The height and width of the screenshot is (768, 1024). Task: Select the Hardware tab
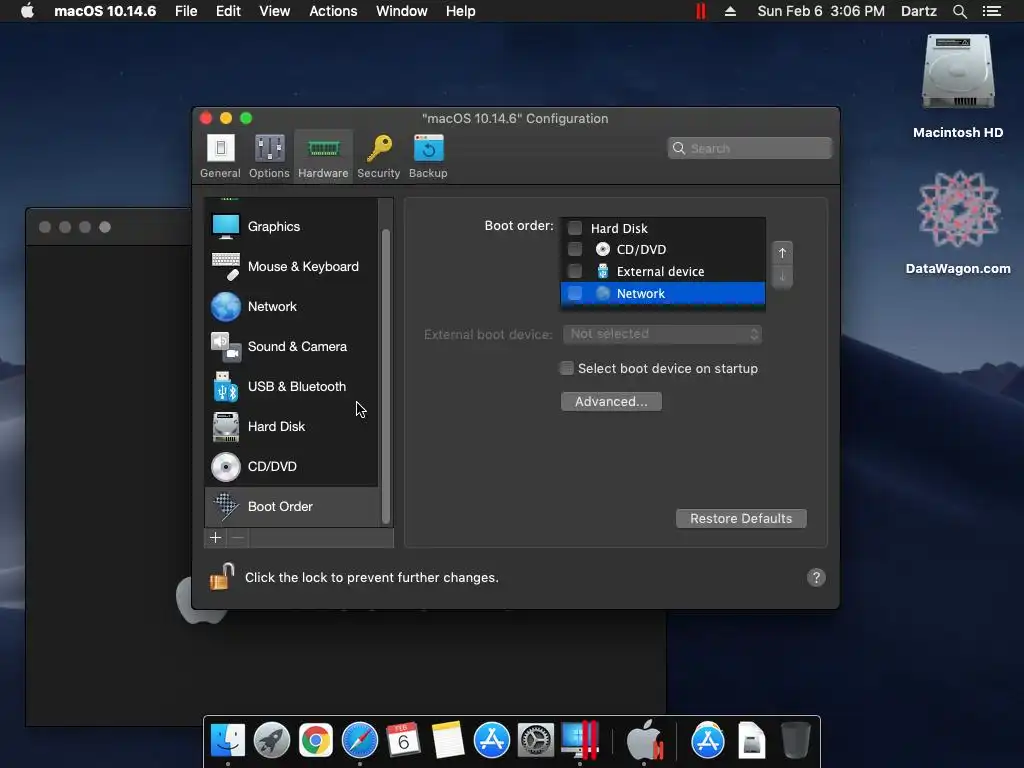click(323, 156)
